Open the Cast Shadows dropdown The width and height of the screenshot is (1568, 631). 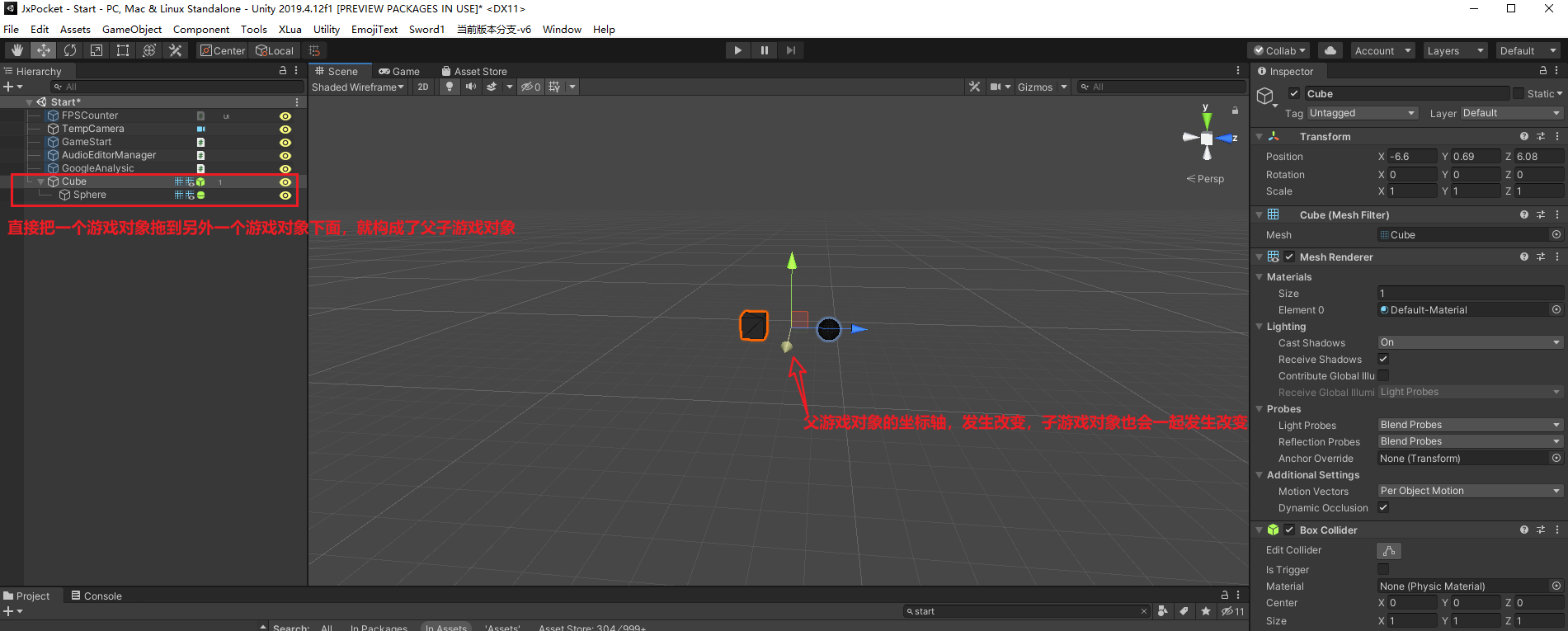pyautogui.click(x=1470, y=342)
